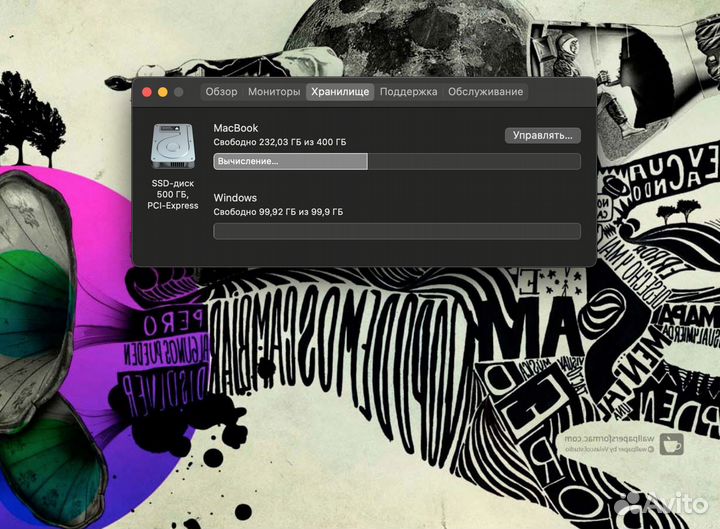Image resolution: width=720 pixels, height=529 pixels.
Task: Switch to the Мониторы tab
Action: (274, 92)
